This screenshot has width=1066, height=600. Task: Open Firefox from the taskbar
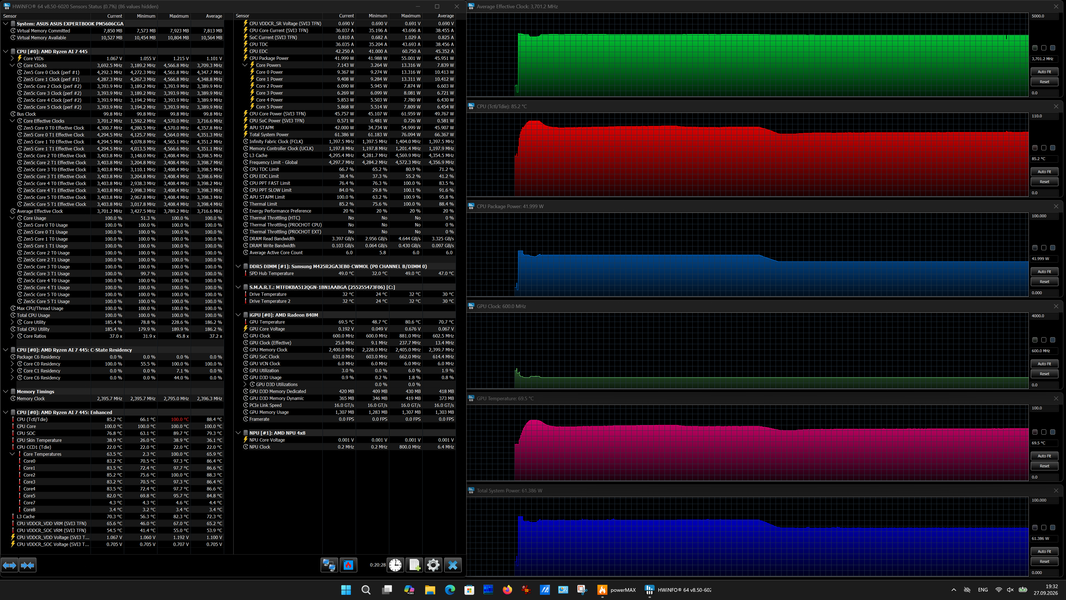[507, 590]
